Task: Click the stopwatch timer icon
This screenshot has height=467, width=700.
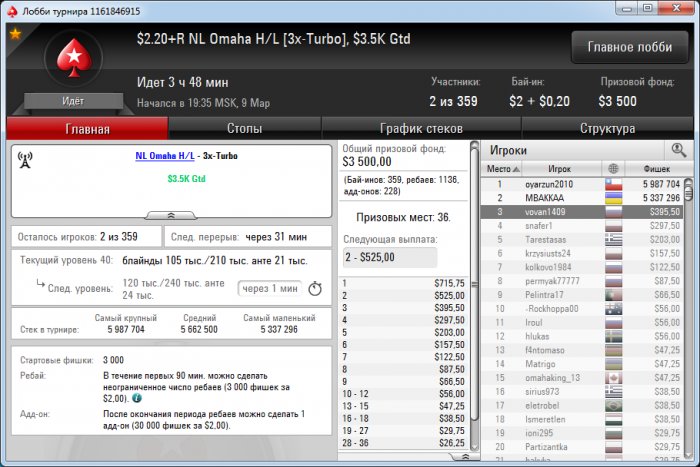Action: coord(315,288)
